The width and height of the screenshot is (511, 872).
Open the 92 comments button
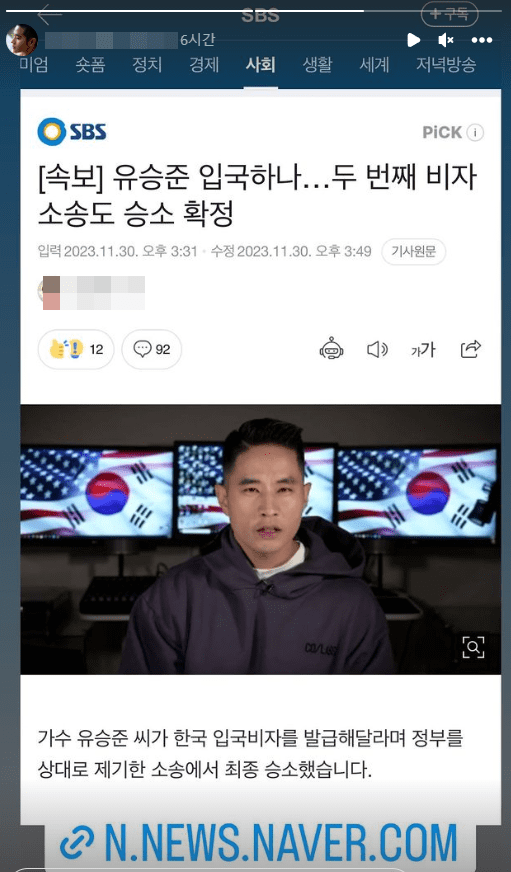(152, 349)
